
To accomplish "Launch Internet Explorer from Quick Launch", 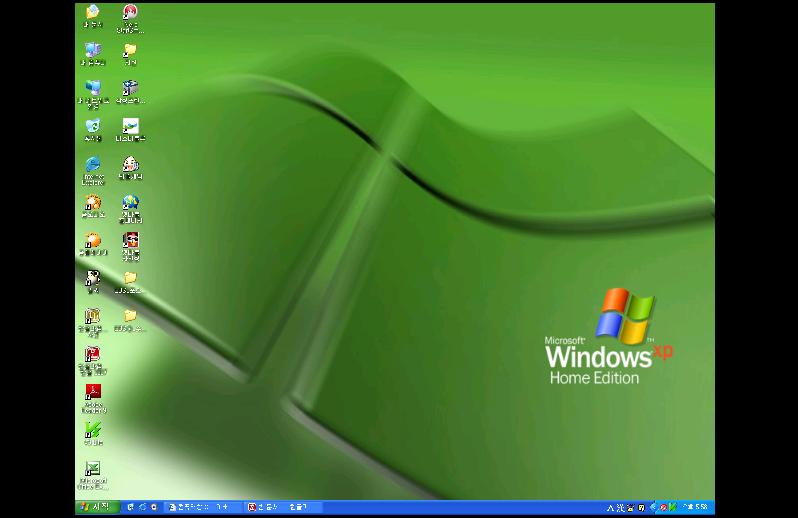I will (x=131, y=507).
